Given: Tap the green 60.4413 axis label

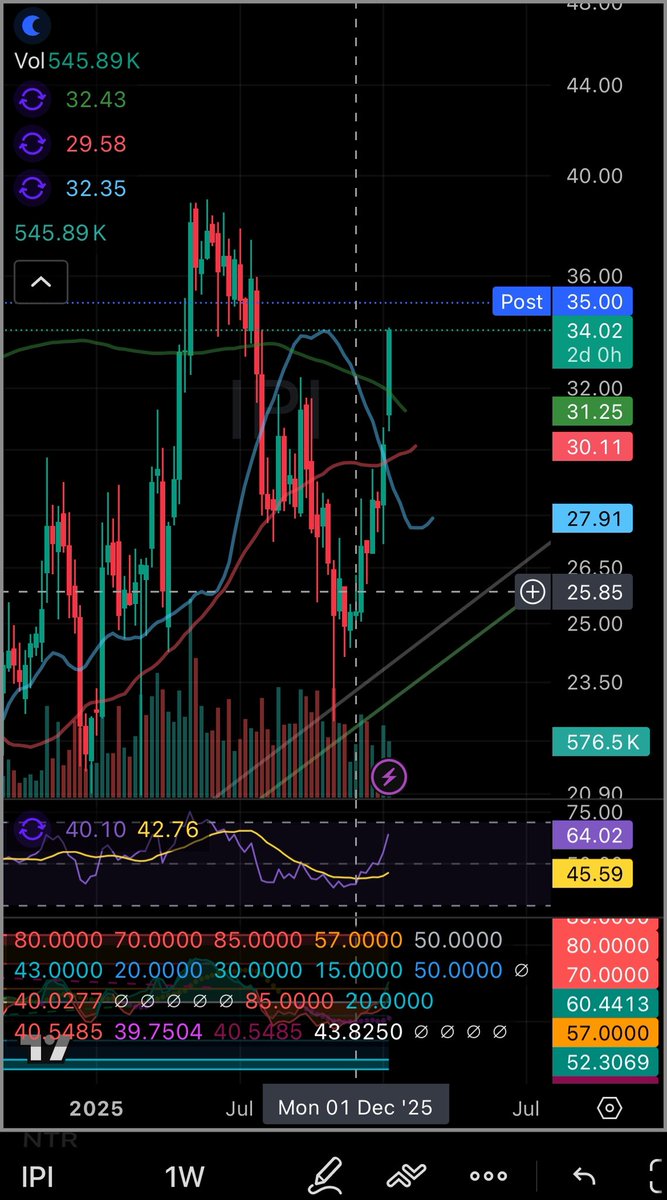Looking at the screenshot, I should (x=606, y=1005).
